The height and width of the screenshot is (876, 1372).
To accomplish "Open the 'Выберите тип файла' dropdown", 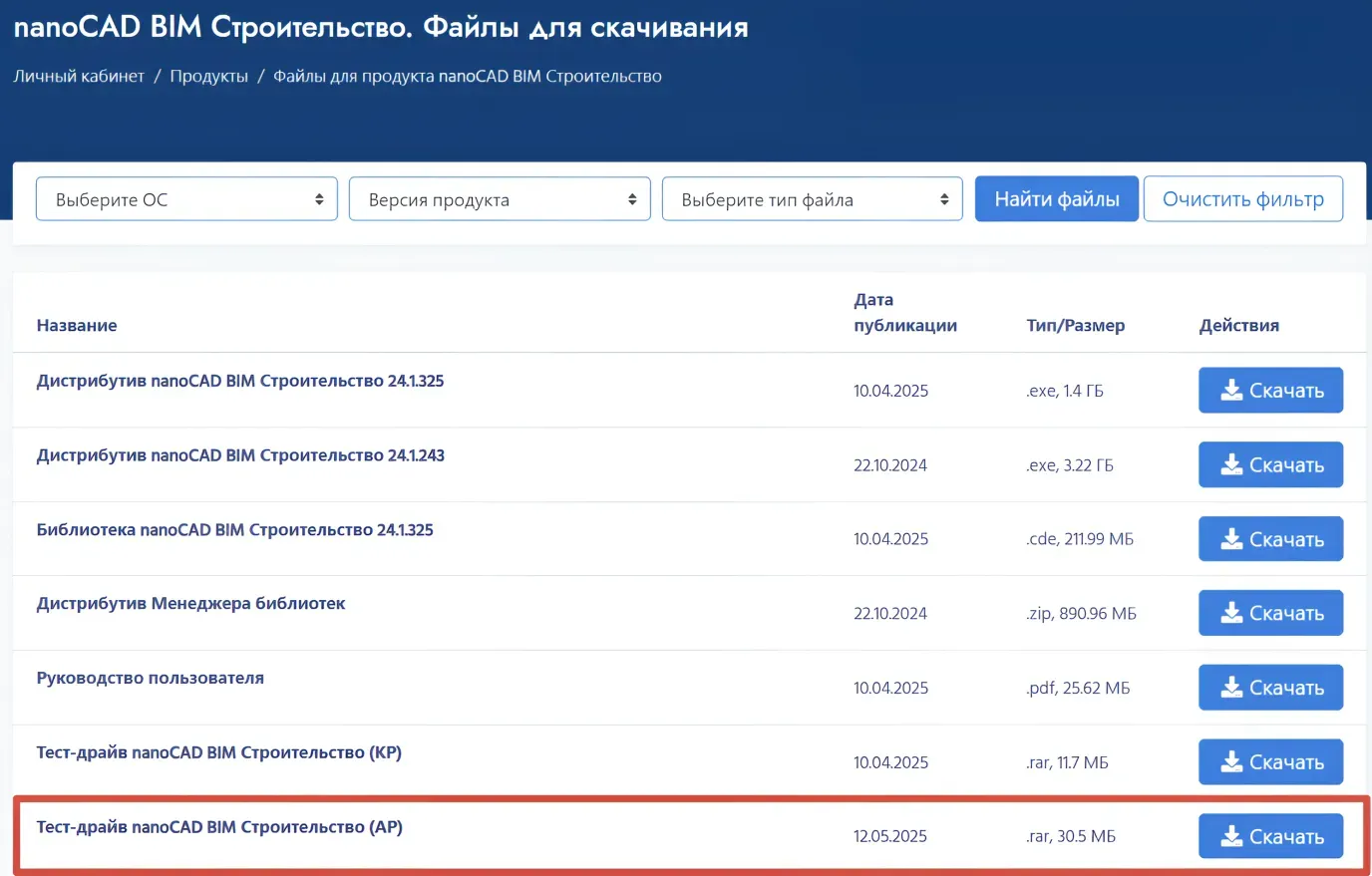I will [x=812, y=199].
